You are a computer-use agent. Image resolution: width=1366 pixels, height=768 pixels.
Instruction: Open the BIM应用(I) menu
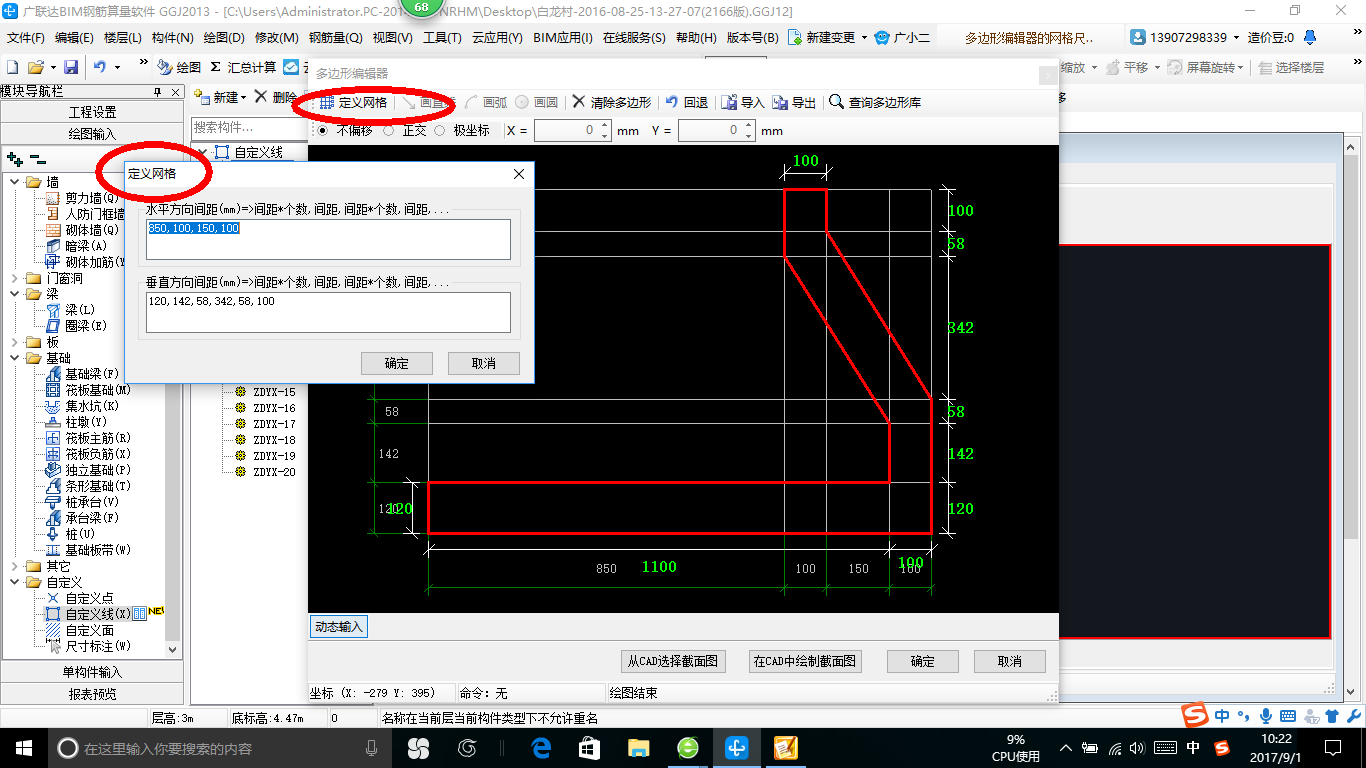[x=563, y=37]
